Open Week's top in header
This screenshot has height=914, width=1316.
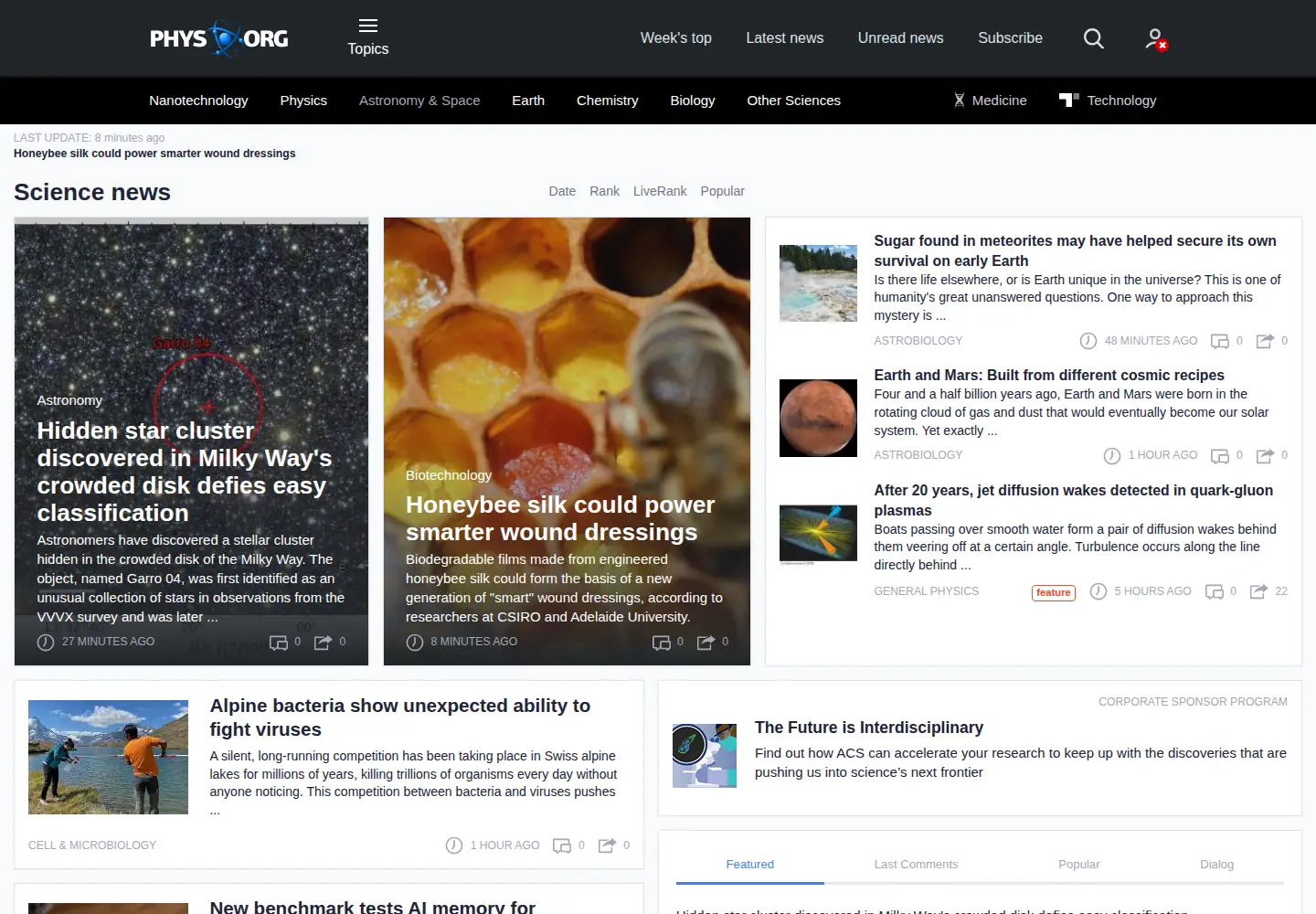coord(676,38)
